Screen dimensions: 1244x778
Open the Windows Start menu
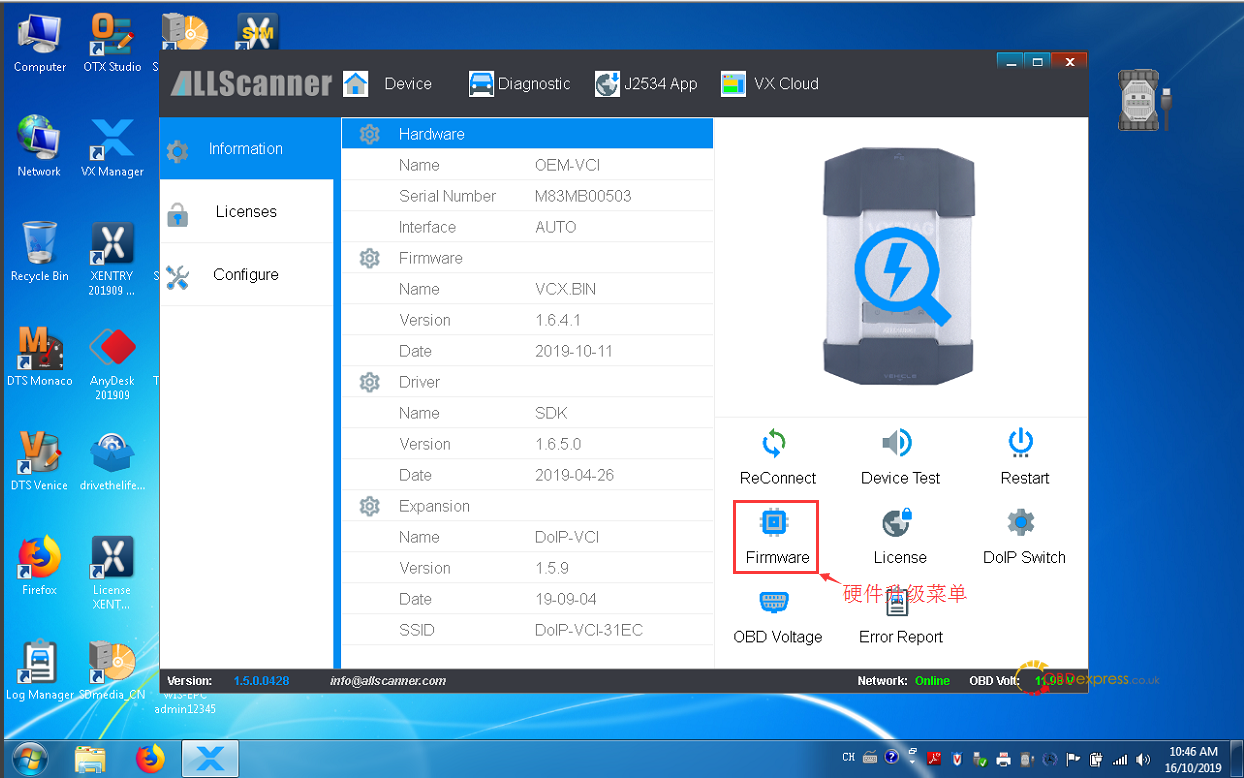(x=30, y=759)
